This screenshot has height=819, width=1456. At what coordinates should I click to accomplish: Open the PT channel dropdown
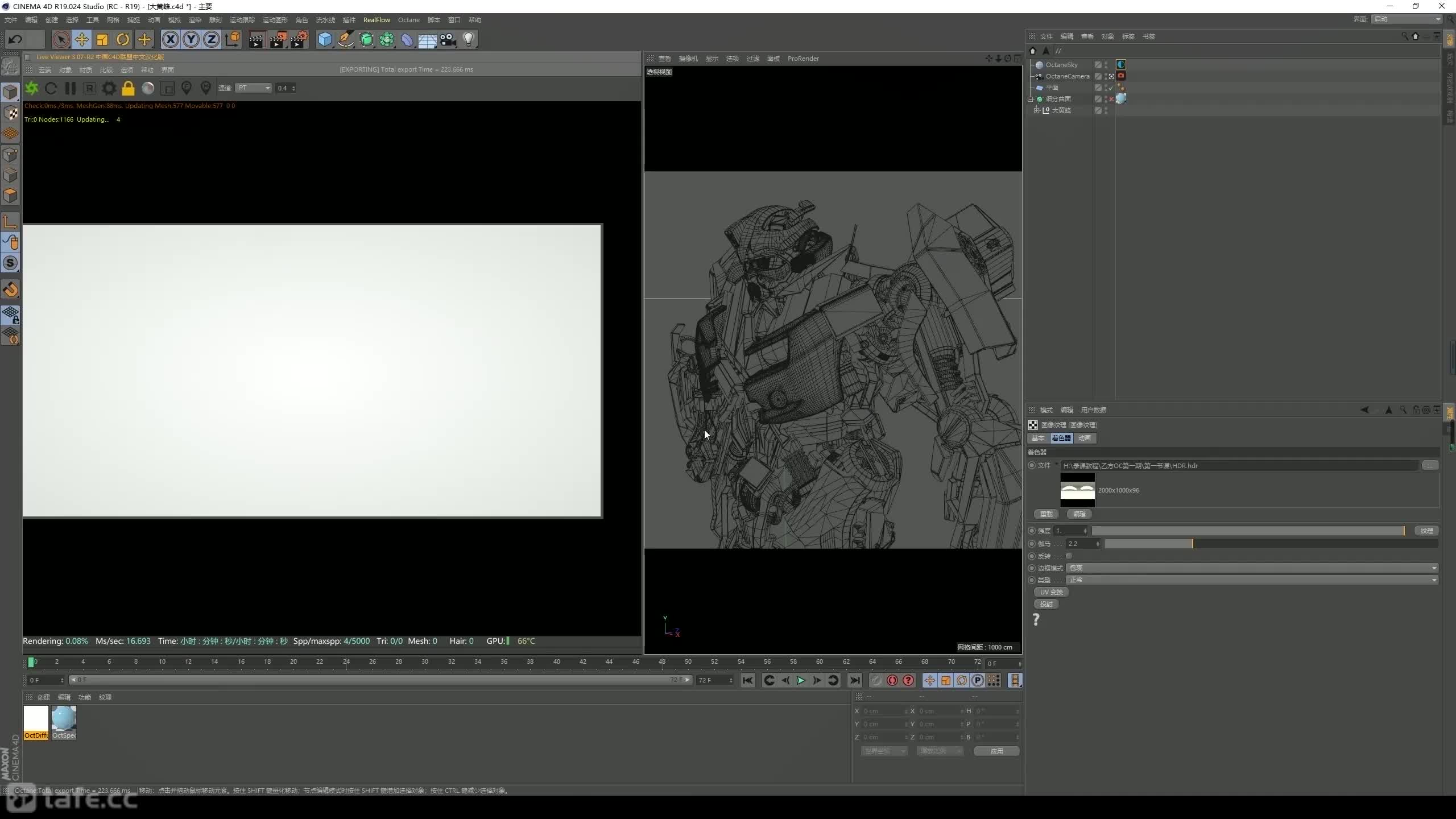tap(254, 88)
